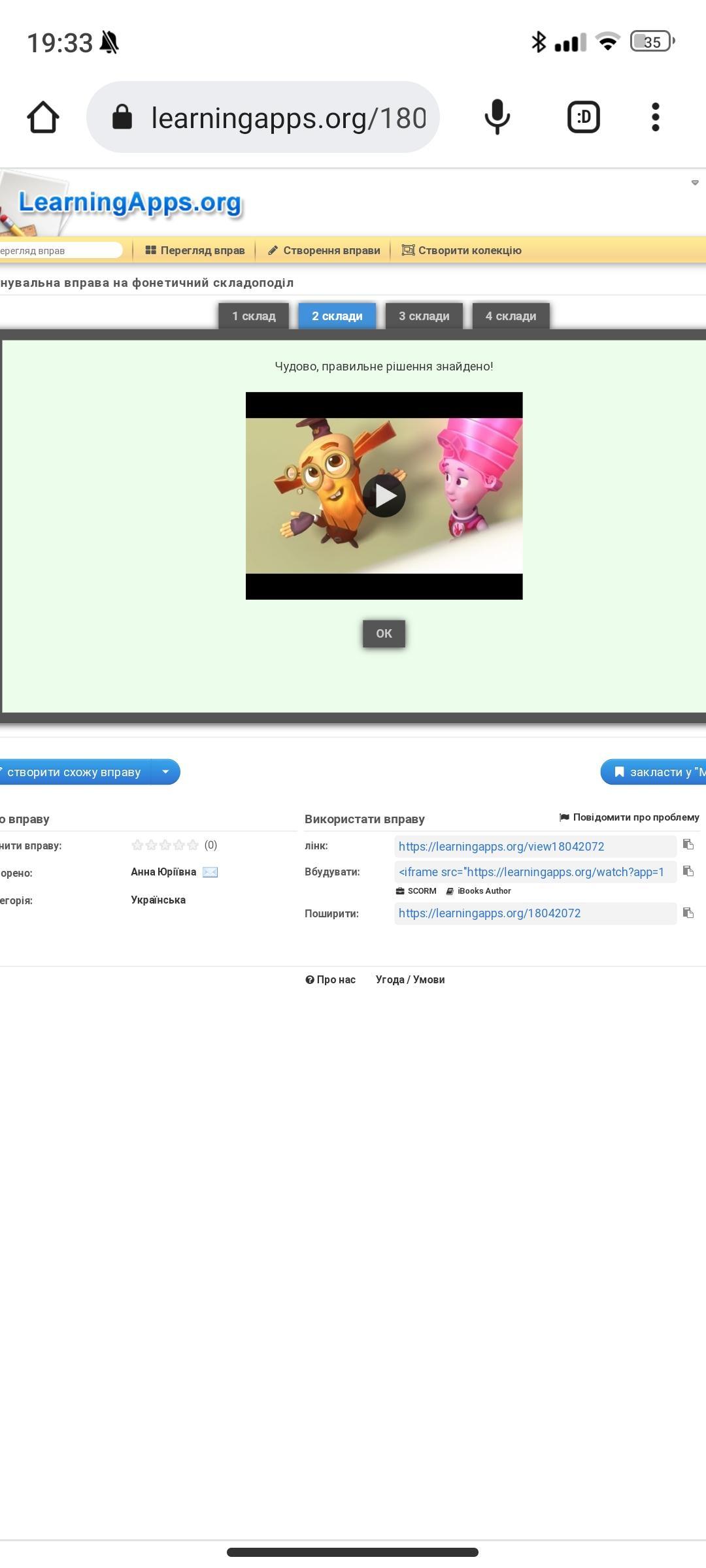The width and height of the screenshot is (706, 1568).
Task: Switch to the "4 склади" tab
Action: pos(511,316)
